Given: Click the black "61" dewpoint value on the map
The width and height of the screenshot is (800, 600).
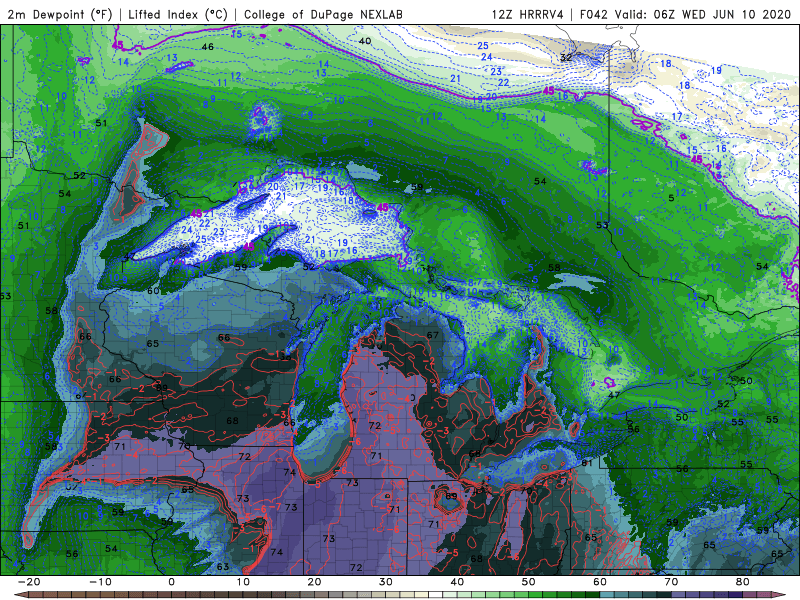Looking at the screenshot, I should click(x=587, y=463).
